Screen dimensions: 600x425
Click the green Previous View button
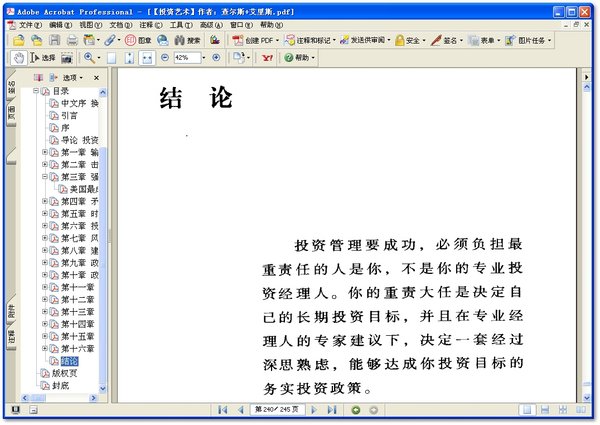(x=355, y=410)
